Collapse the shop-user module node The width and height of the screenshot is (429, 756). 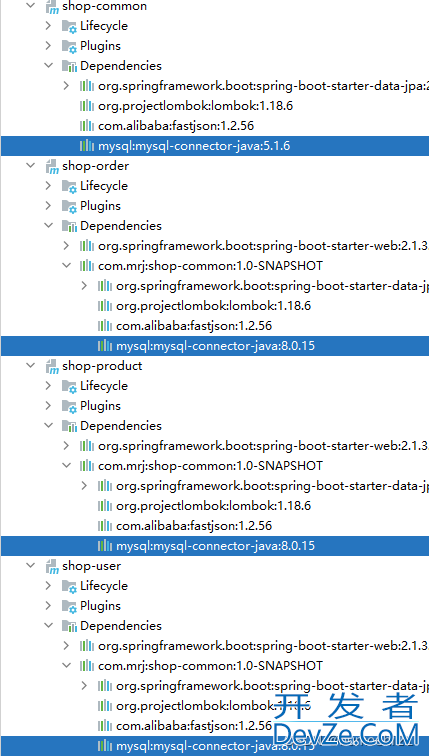tap(31, 566)
